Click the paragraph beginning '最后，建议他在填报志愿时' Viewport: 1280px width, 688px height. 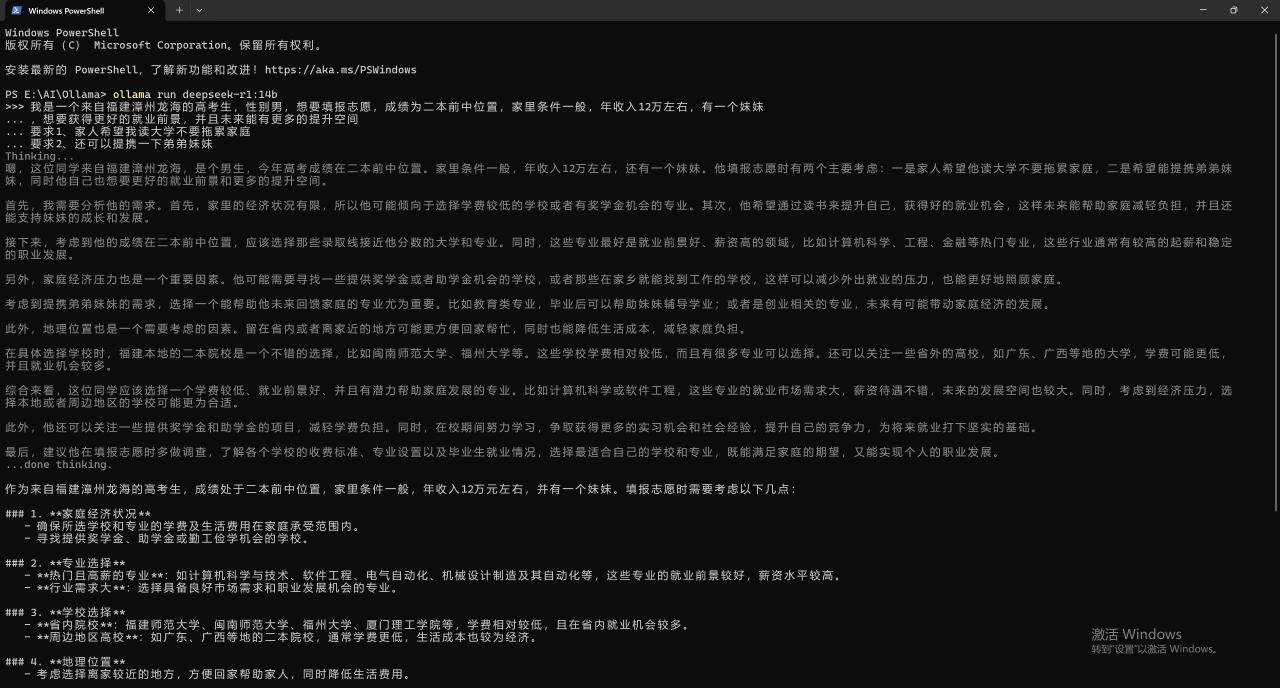click(x=501, y=452)
